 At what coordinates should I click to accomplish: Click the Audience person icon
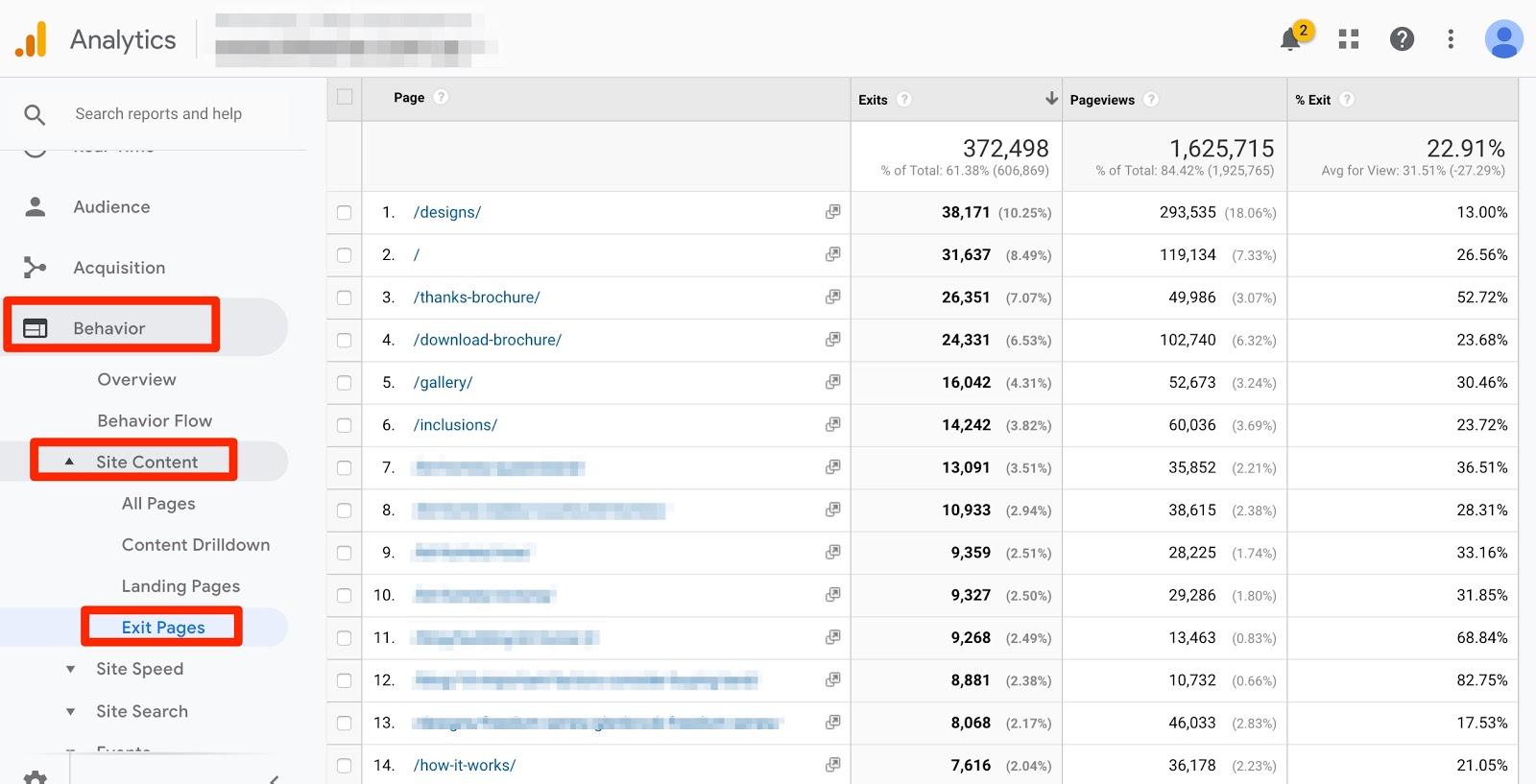coord(36,207)
